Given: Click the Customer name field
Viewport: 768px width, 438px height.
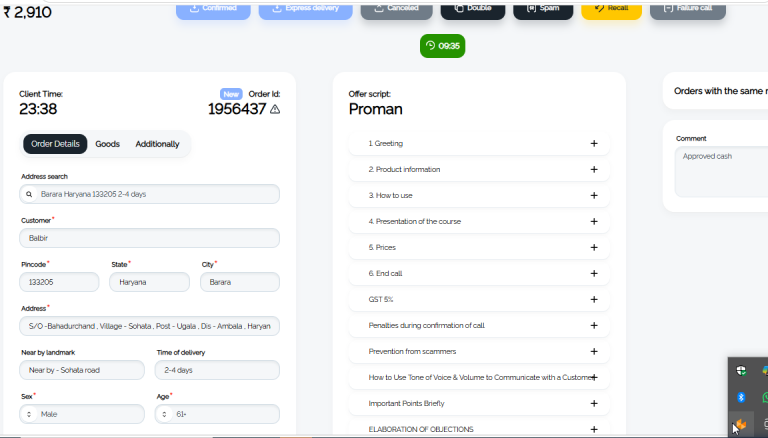Looking at the screenshot, I should [149, 238].
